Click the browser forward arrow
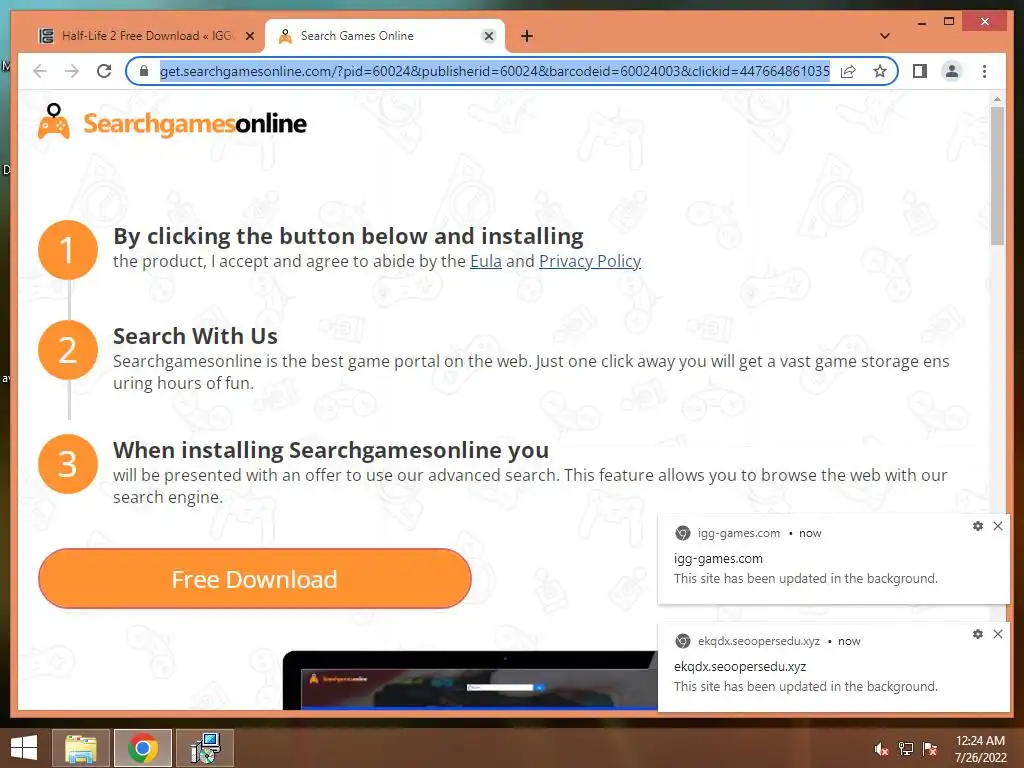 [72, 71]
